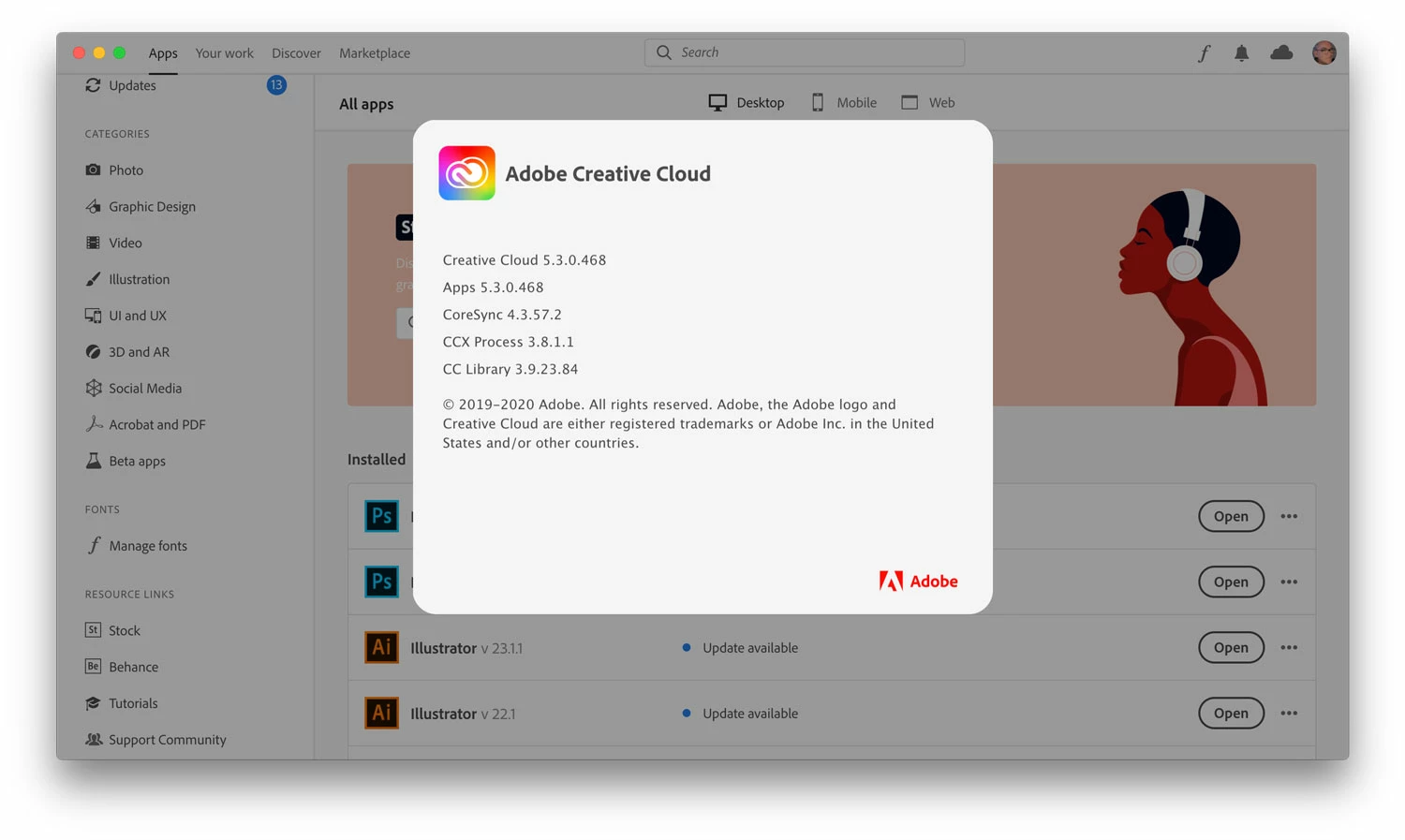The height and width of the screenshot is (840, 1405).
Task: Click the Social Media category icon
Action: pyautogui.click(x=93, y=388)
